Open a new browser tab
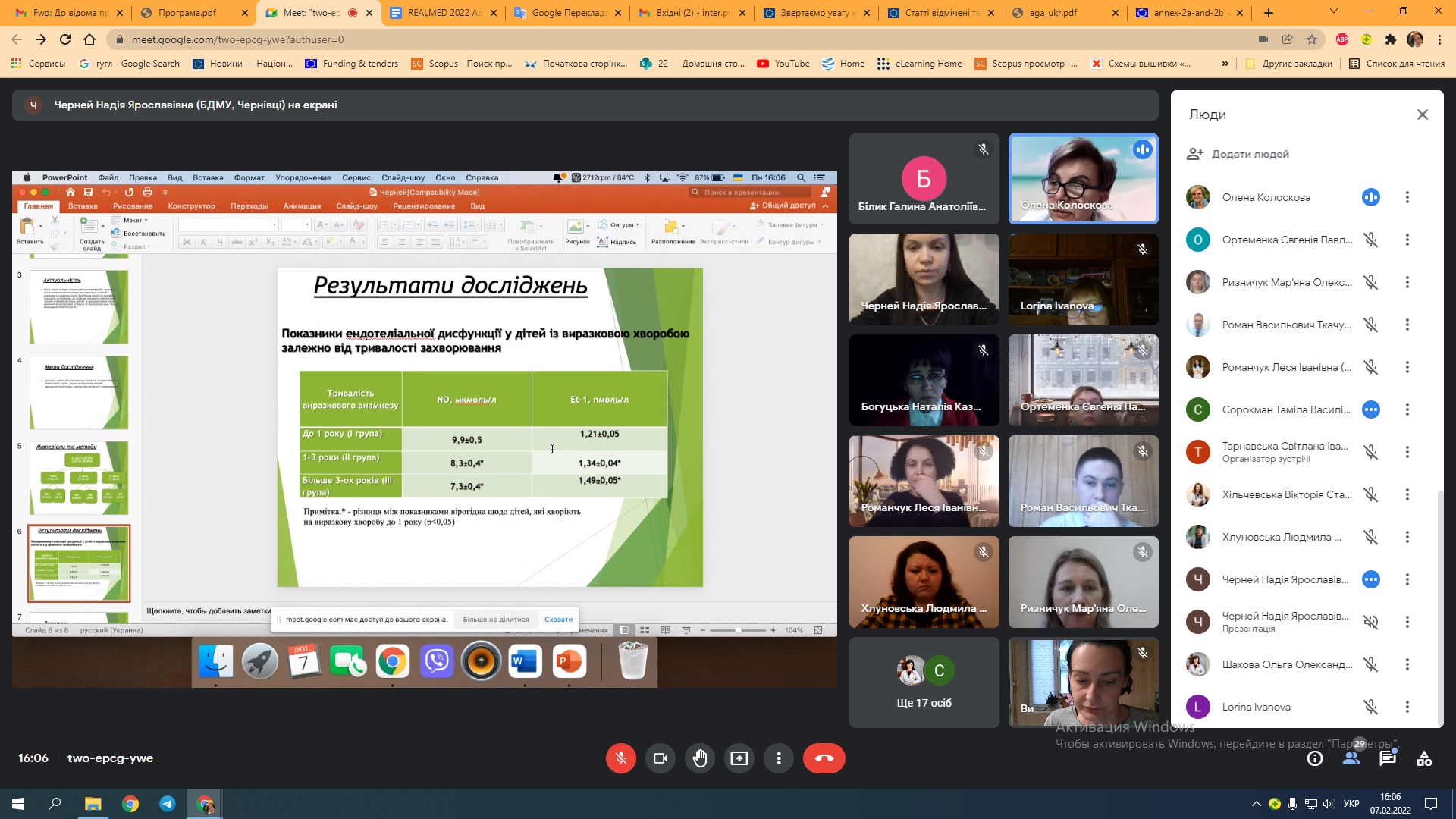1456x819 pixels. point(1269,13)
